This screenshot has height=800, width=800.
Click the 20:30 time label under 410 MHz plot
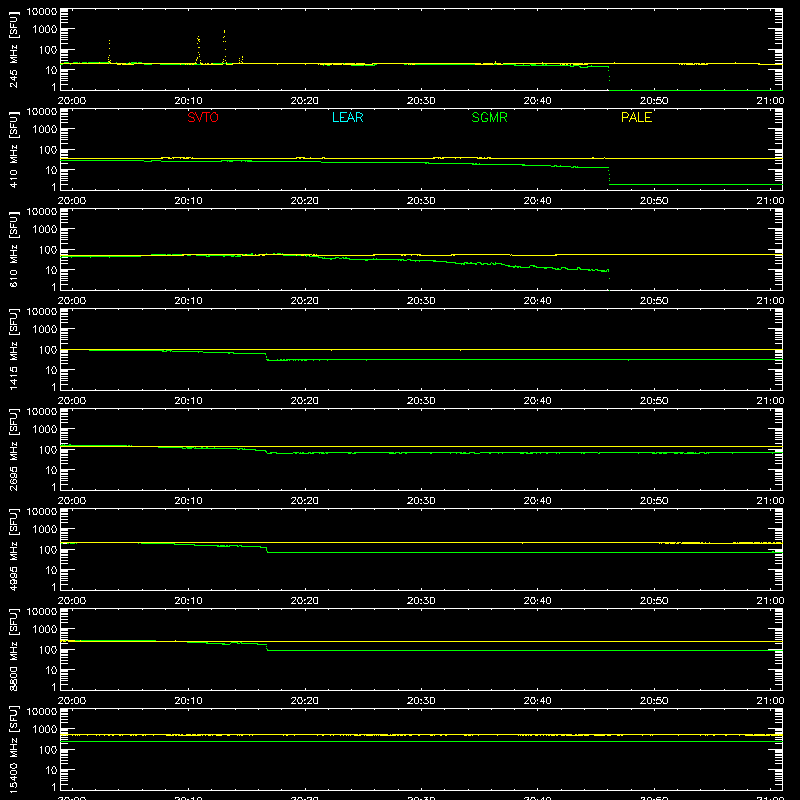(421, 201)
